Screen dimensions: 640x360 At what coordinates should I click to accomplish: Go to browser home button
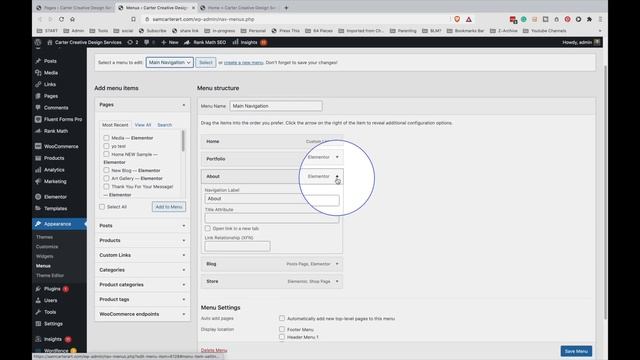pyautogui.click(x=72, y=19)
